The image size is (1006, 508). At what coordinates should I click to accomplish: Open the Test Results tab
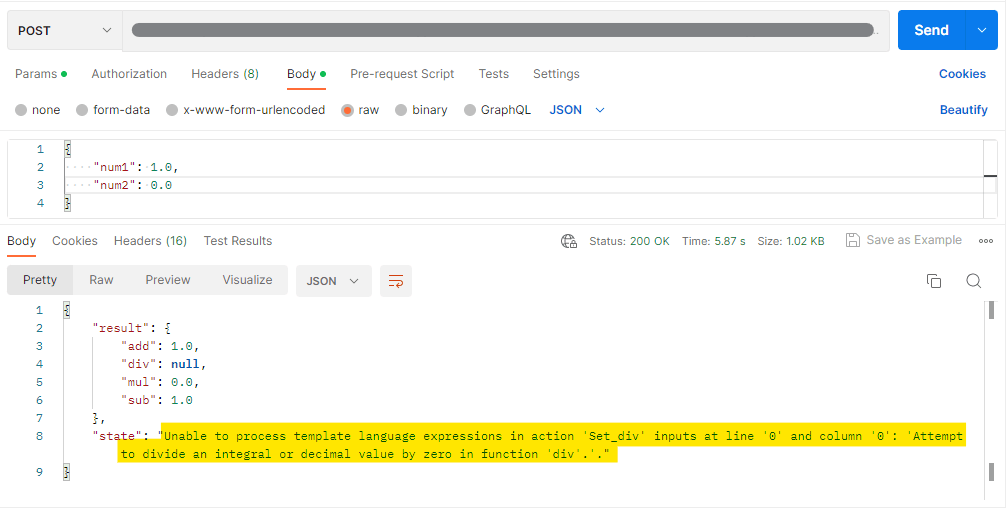(x=237, y=241)
